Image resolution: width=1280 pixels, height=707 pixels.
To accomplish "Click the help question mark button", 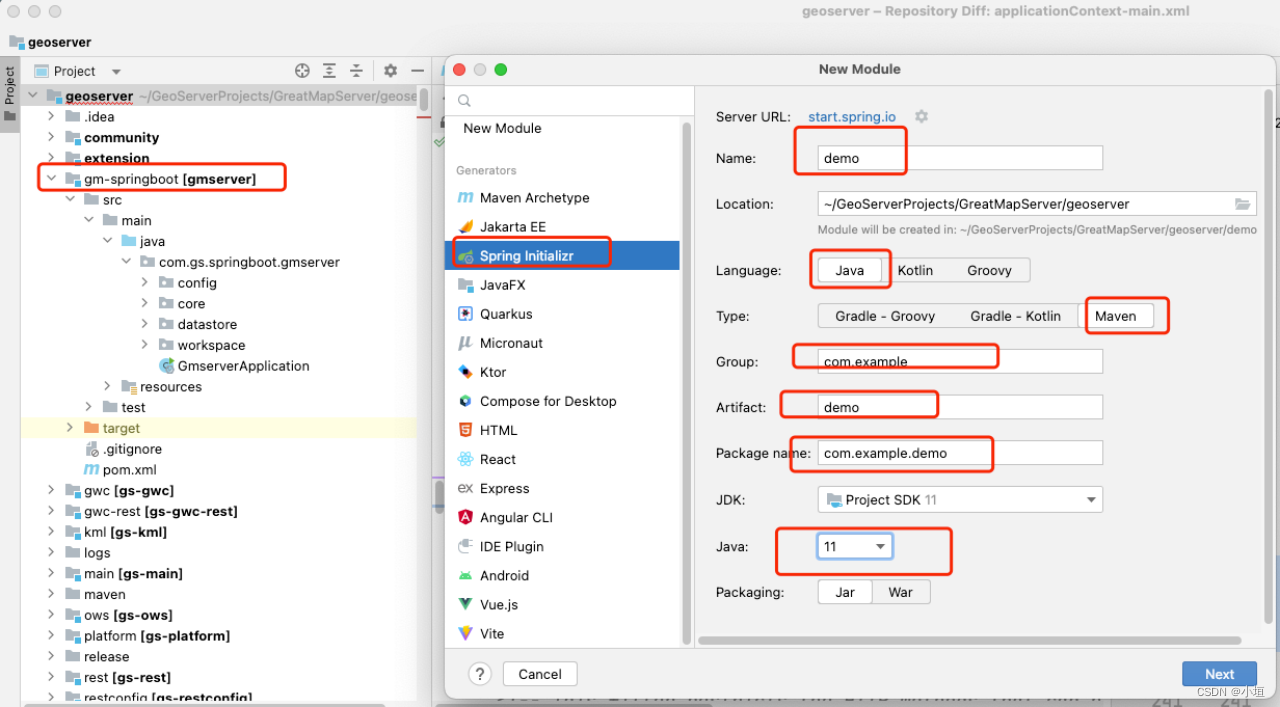I will (x=480, y=674).
